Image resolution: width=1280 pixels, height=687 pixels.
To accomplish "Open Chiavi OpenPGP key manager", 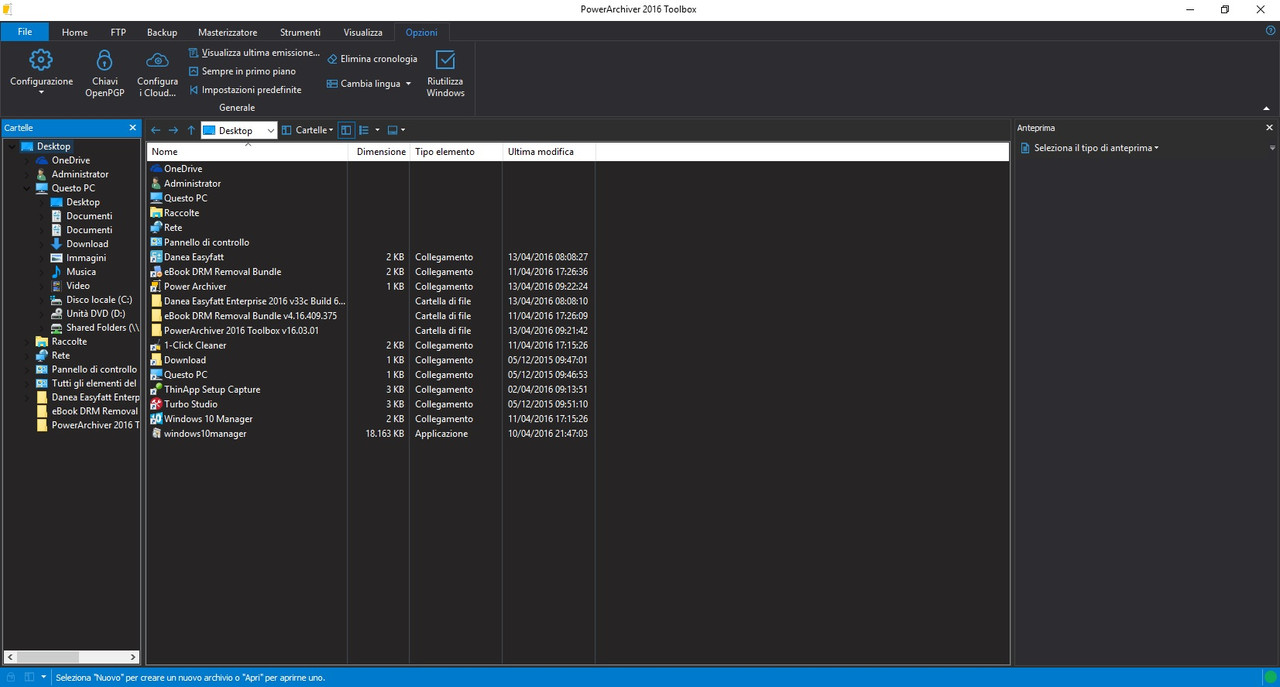I will [x=104, y=72].
